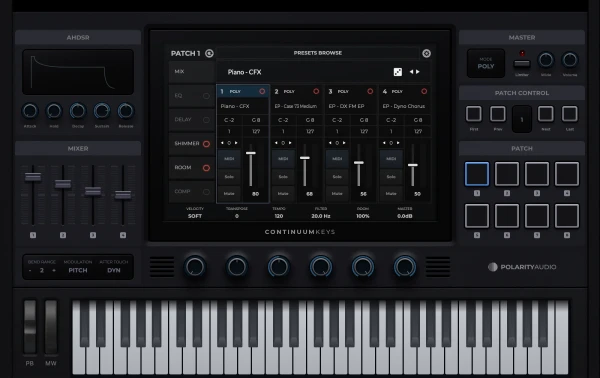Click the pitch bend wheel labeled PB
This screenshot has width=600, height=378.
(x=30, y=326)
